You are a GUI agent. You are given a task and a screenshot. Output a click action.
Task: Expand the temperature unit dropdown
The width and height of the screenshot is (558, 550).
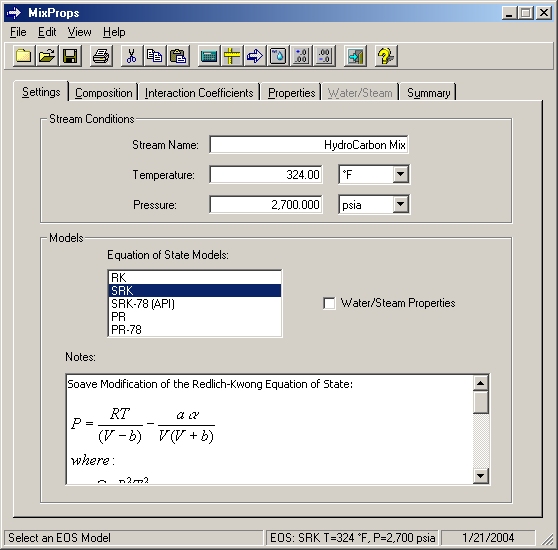[x=400, y=174]
